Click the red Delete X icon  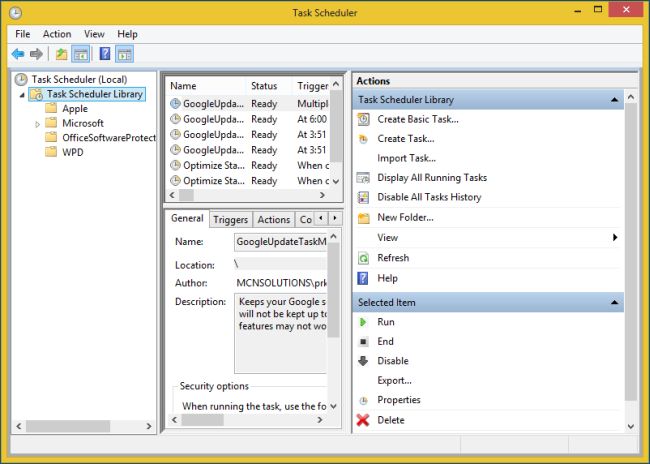point(363,420)
